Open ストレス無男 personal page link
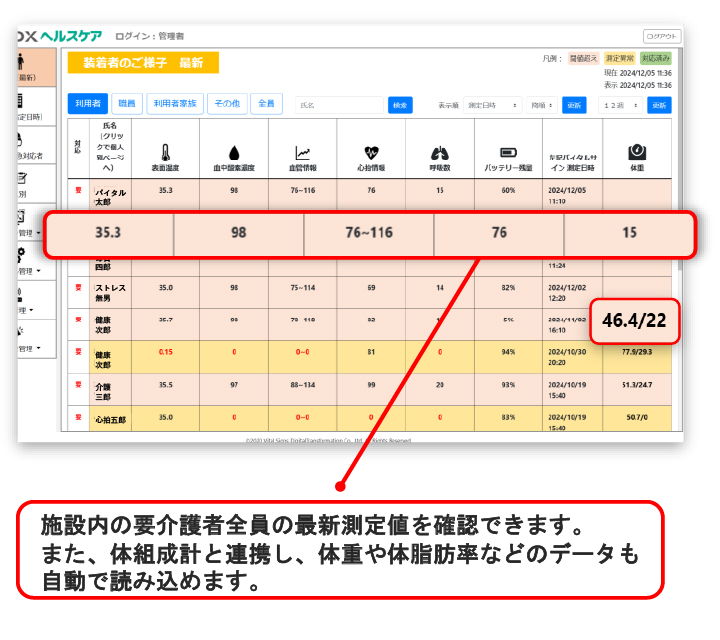The height and width of the screenshot is (640, 720). pos(109,291)
